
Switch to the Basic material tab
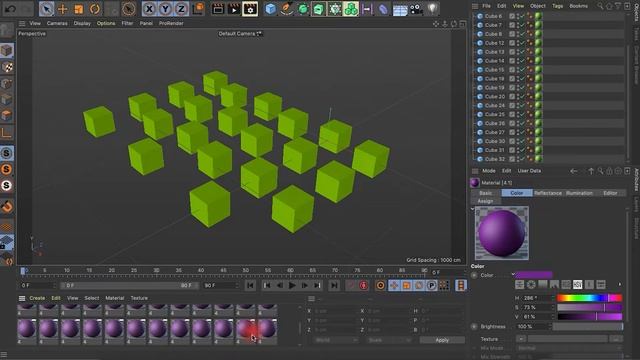[486, 193]
